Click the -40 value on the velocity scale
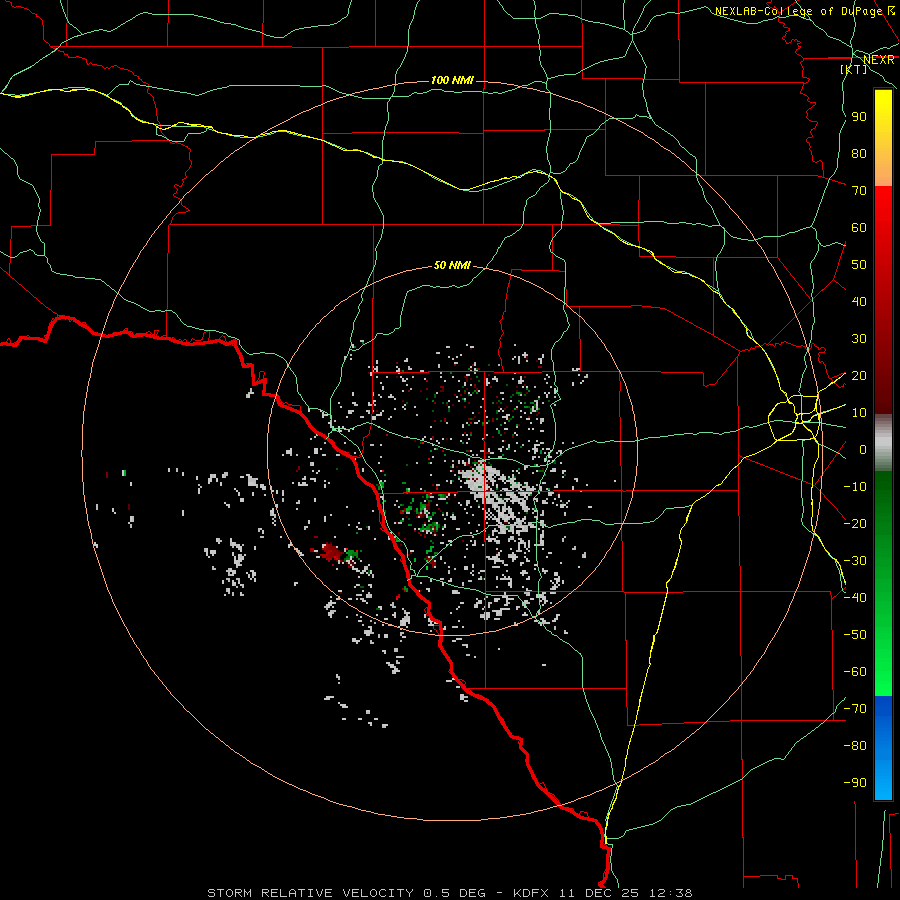The image size is (900, 900). coord(855,598)
